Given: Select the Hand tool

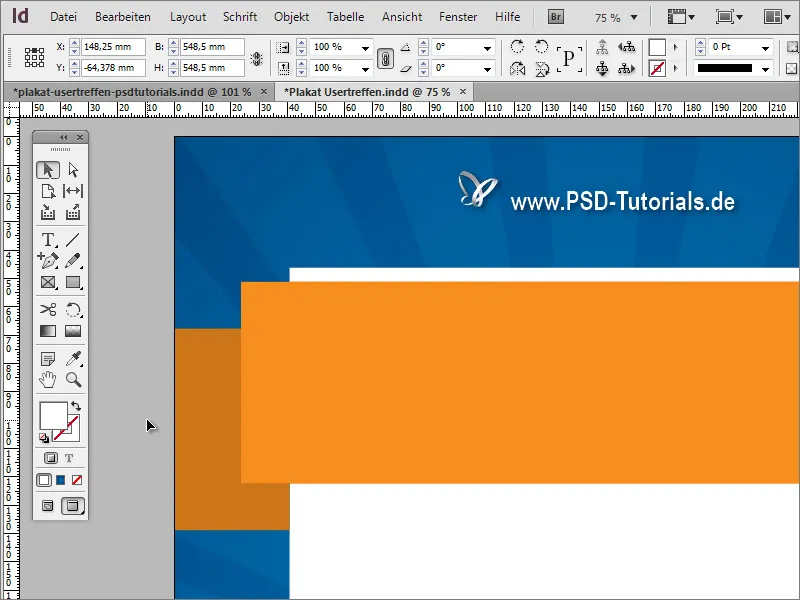Looking at the screenshot, I should coord(48,380).
